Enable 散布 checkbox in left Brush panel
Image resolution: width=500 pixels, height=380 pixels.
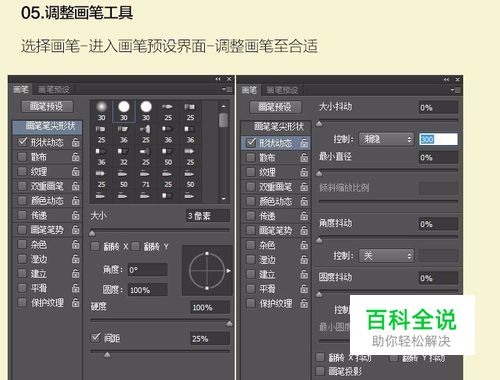(x=22, y=157)
